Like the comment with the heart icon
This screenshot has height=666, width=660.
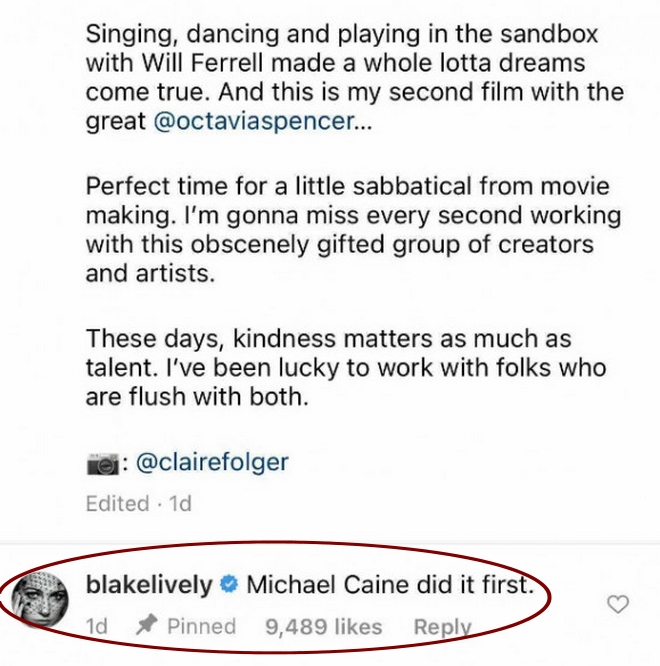(619, 604)
